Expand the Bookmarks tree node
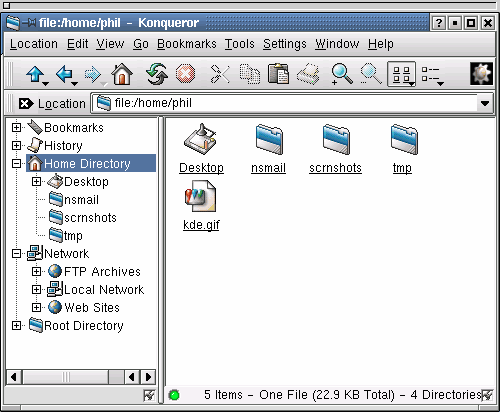500x412 pixels. tap(16, 128)
